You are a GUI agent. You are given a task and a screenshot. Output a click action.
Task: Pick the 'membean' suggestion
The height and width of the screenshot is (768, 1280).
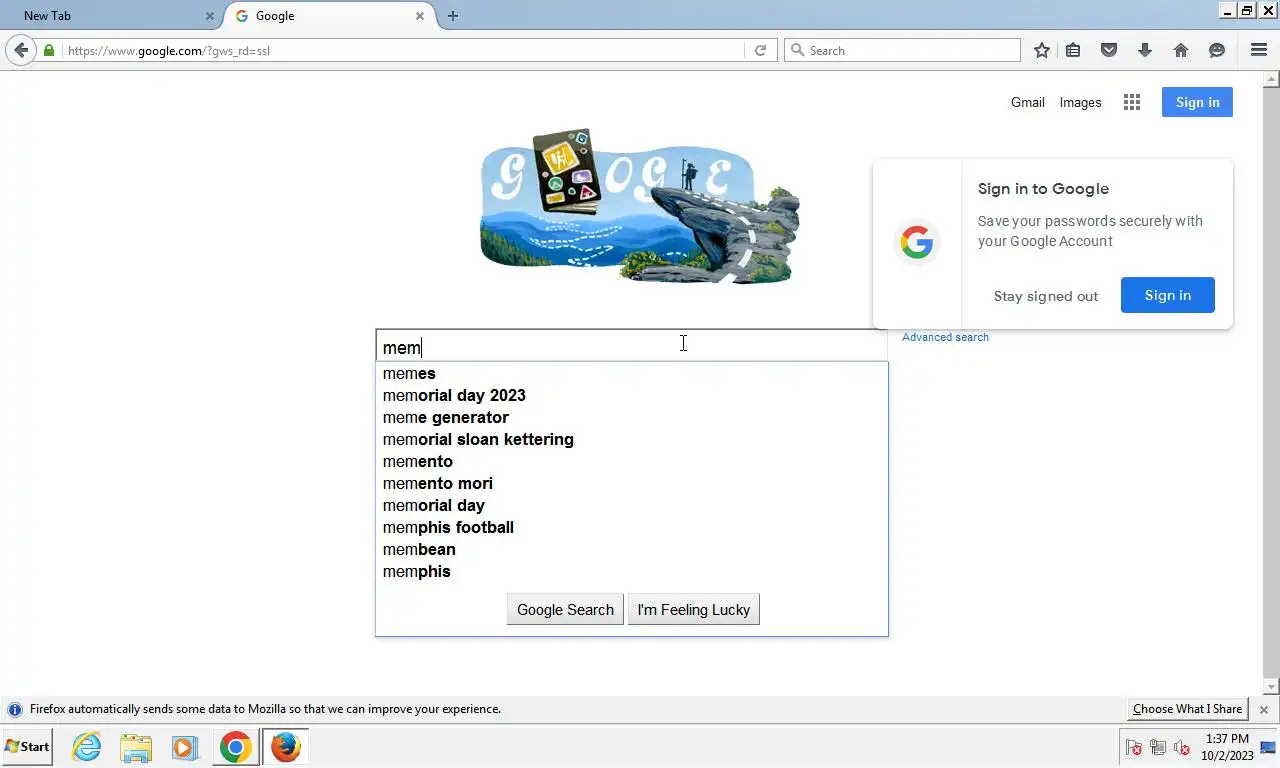[x=631, y=549]
